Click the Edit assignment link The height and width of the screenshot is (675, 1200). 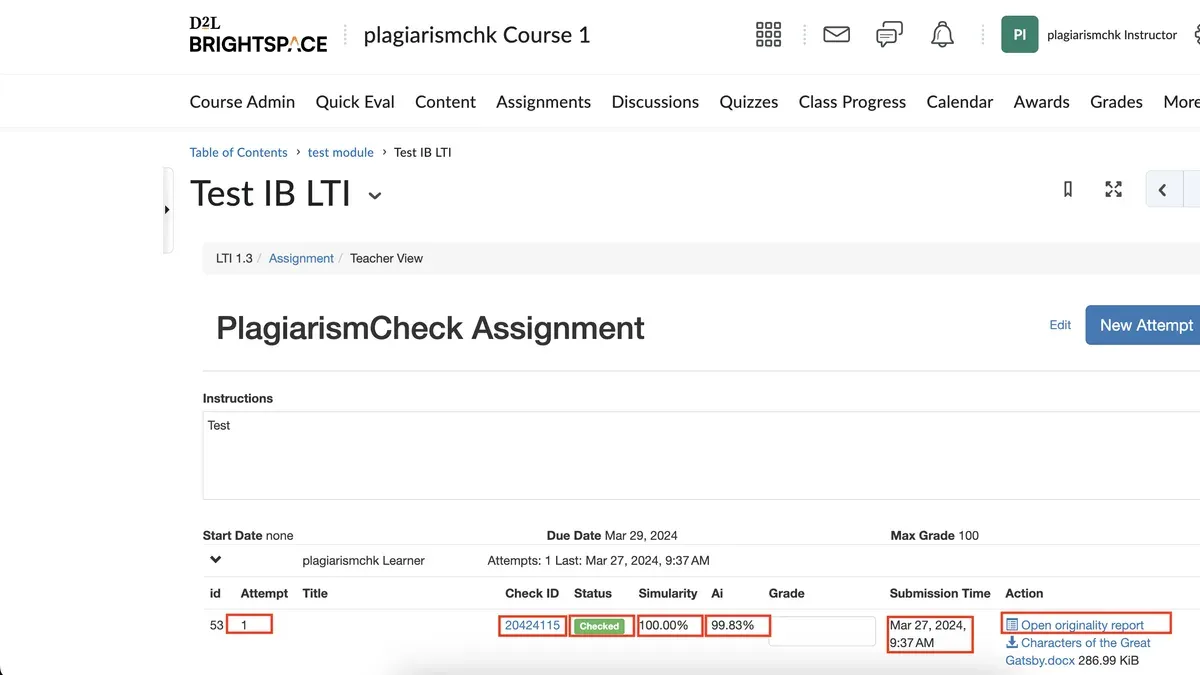tap(1060, 325)
